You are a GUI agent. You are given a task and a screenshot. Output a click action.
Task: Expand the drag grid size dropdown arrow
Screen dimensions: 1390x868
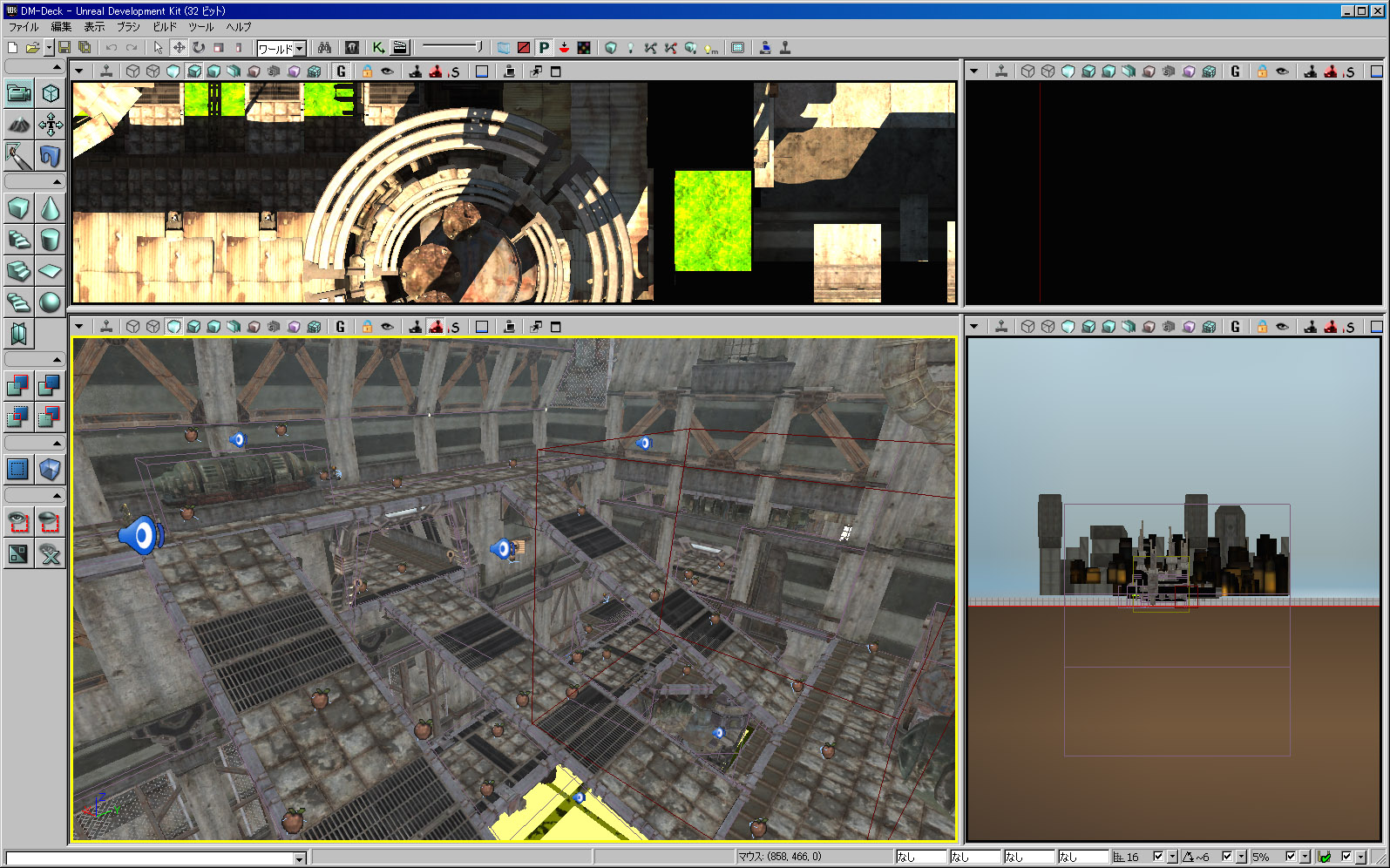point(1172,857)
